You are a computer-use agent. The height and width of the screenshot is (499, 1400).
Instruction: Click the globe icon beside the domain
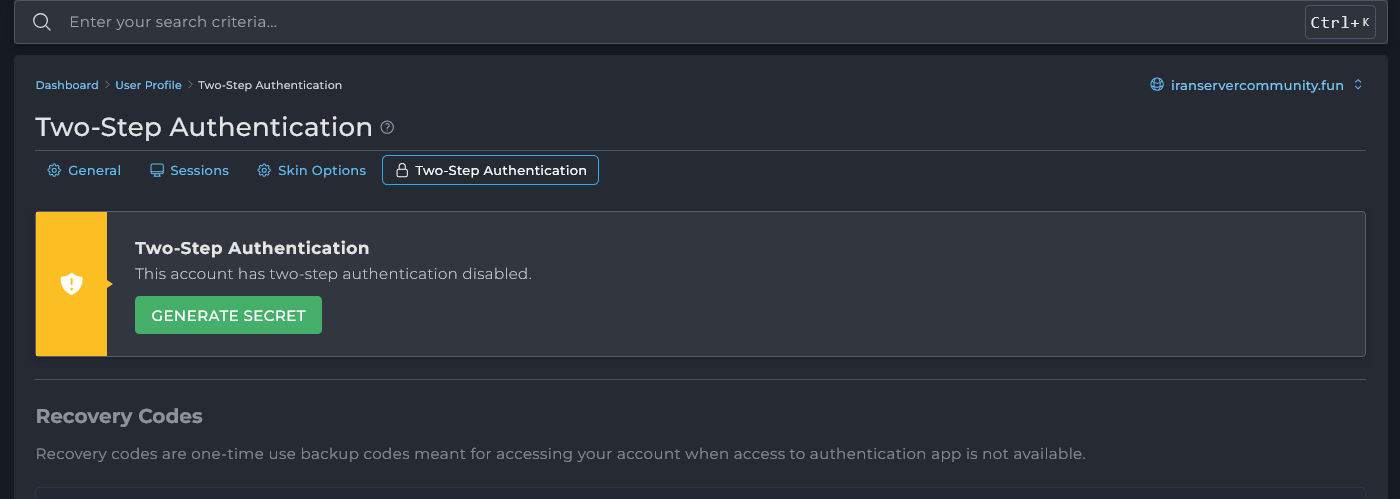tap(1157, 85)
